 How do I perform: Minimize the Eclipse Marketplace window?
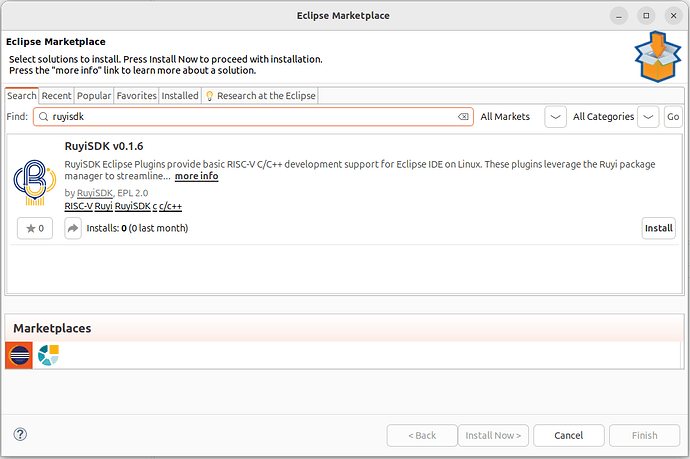(619, 16)
